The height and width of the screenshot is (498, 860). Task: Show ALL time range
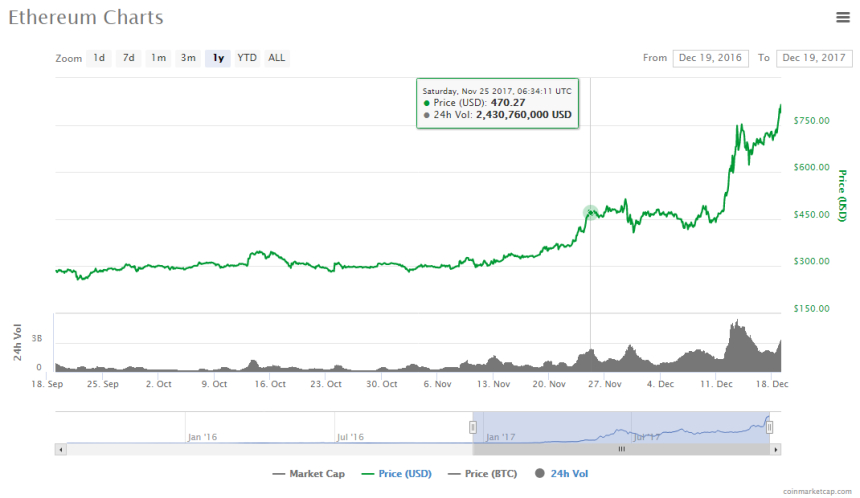[x=276, y=58]
